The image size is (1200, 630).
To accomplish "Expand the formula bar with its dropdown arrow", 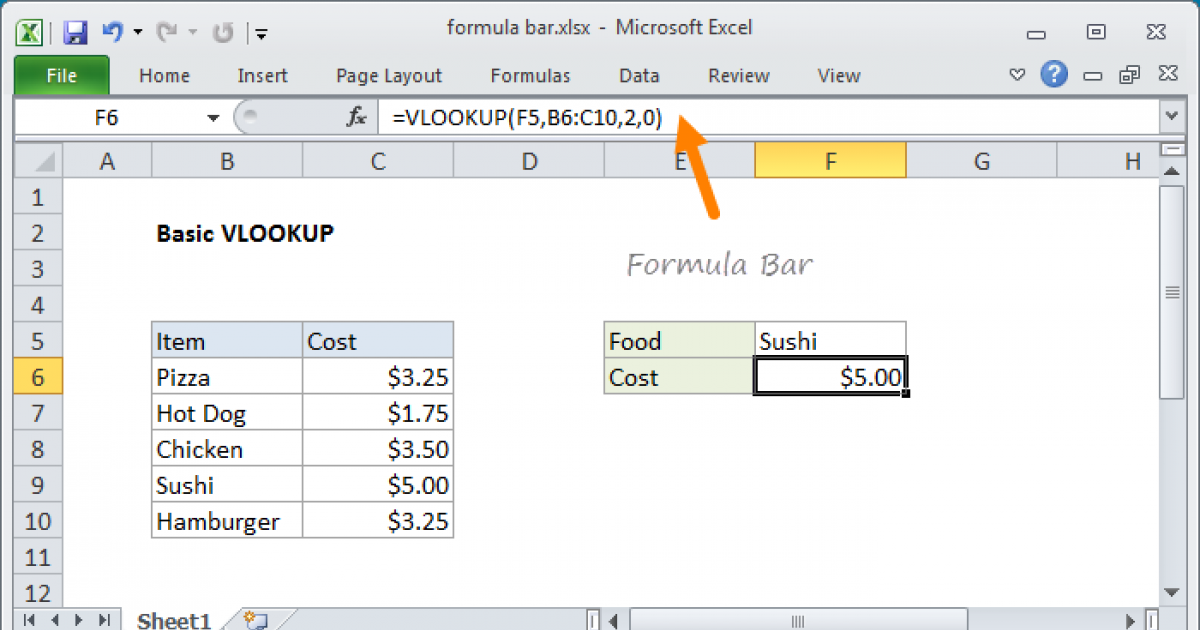I will pyautogui.click(x=1170, y=117).
